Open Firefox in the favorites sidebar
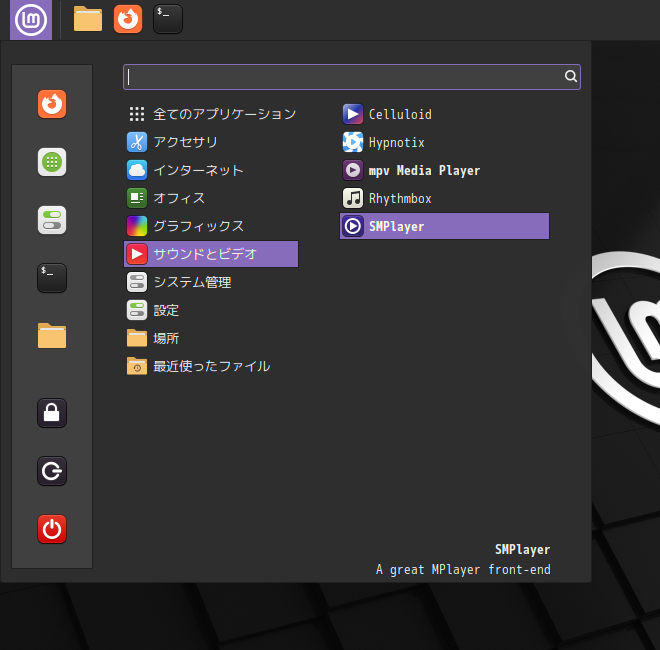The width and height of the screenshot is (660, 650). pyautogui.click(x=52, y=104)
